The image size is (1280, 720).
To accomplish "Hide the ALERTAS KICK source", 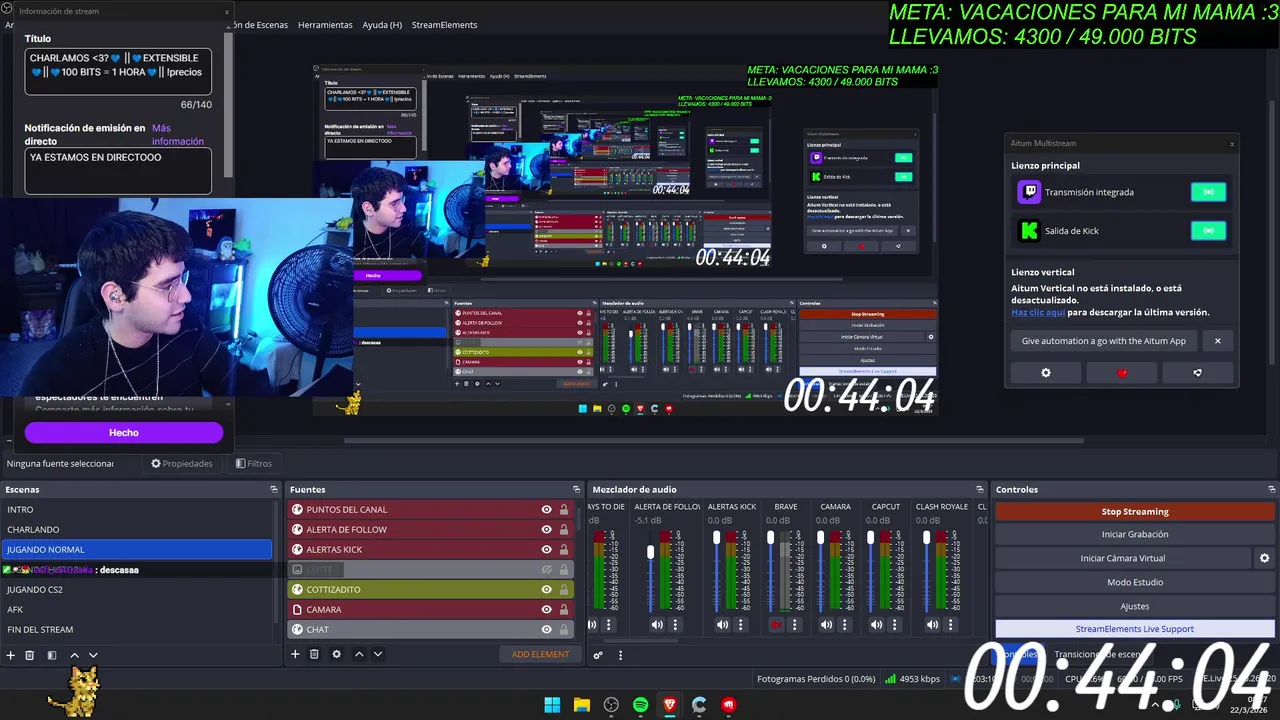I will pos(546,549).
